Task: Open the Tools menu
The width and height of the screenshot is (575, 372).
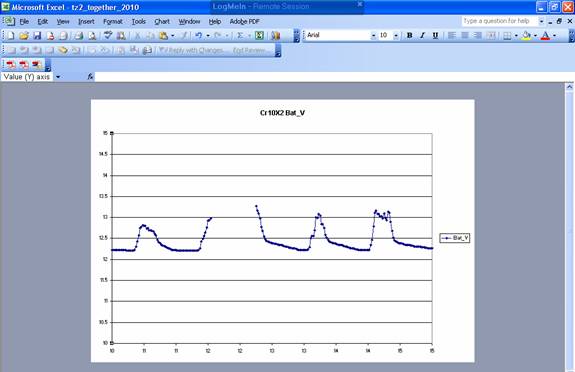Action: (x=139, y=22)
